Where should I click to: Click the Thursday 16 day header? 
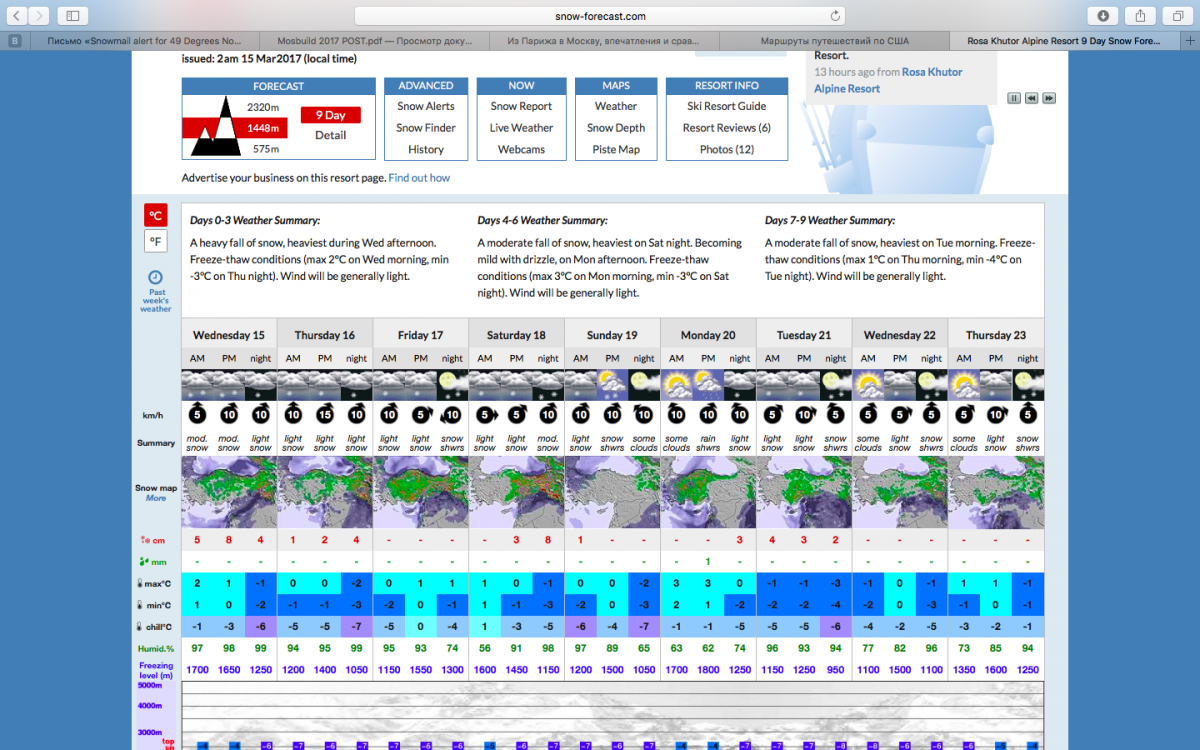pos(325,335)
